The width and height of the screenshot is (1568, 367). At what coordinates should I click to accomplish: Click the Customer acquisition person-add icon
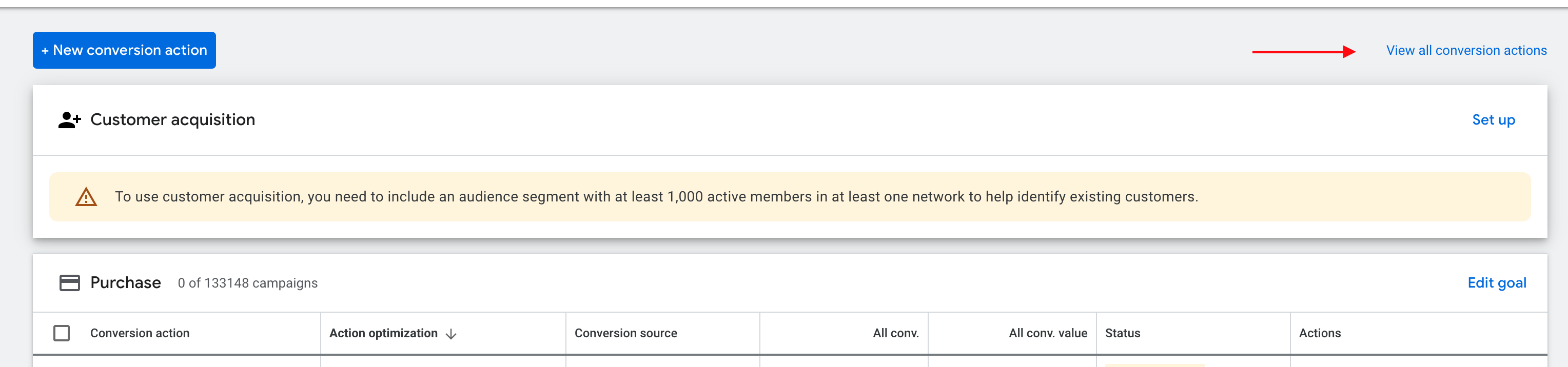tap(69, 120)
